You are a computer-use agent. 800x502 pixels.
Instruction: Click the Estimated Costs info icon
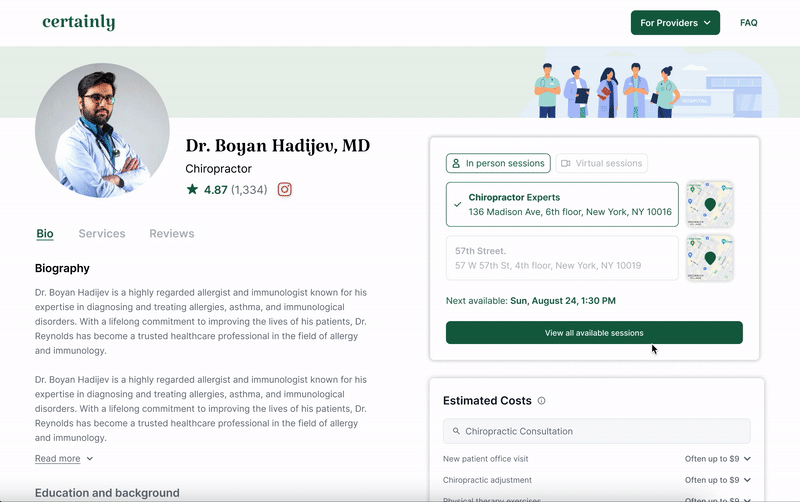[x=541, y=401]
